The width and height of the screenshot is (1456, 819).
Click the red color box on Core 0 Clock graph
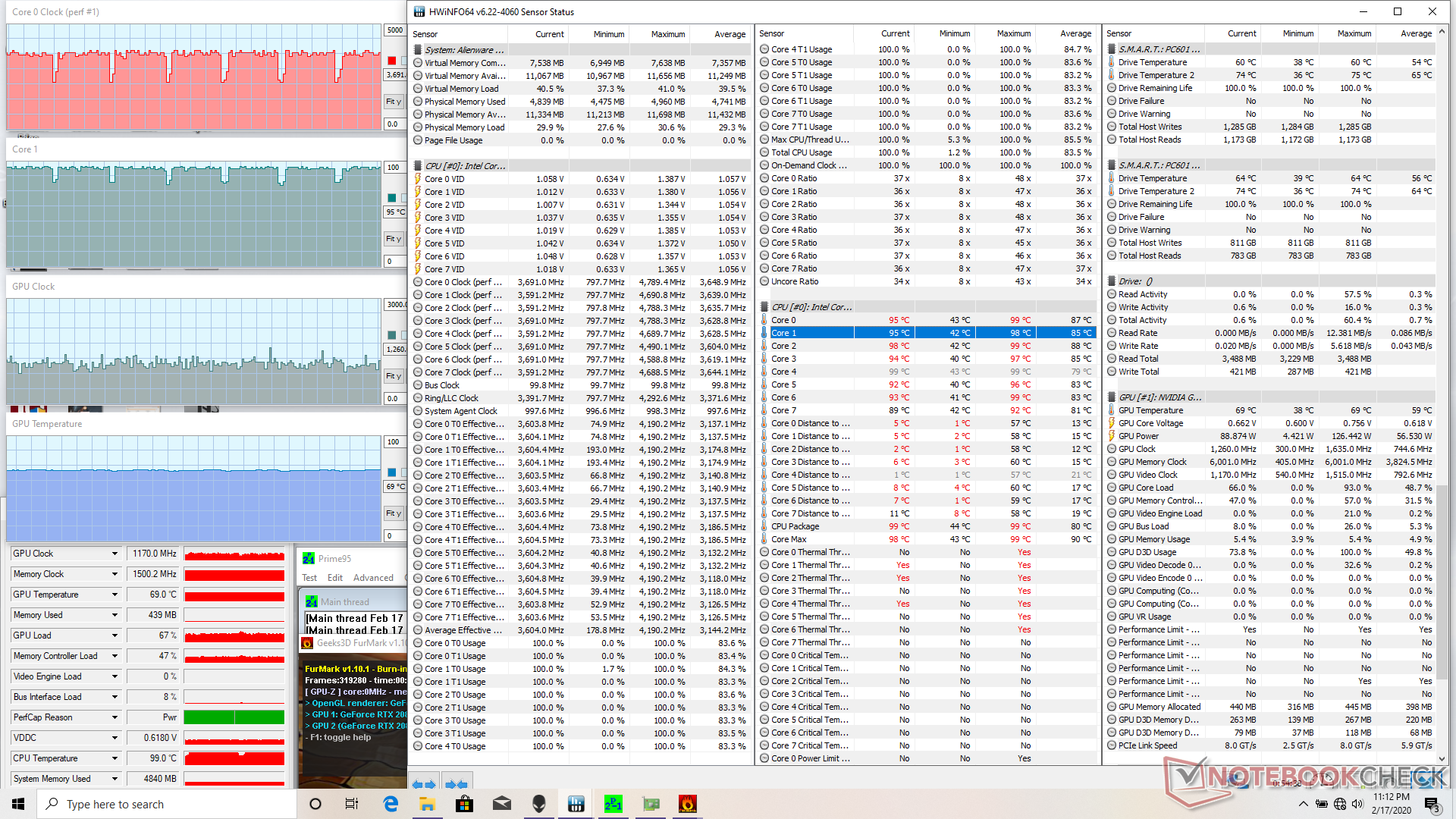click(392, 61)
